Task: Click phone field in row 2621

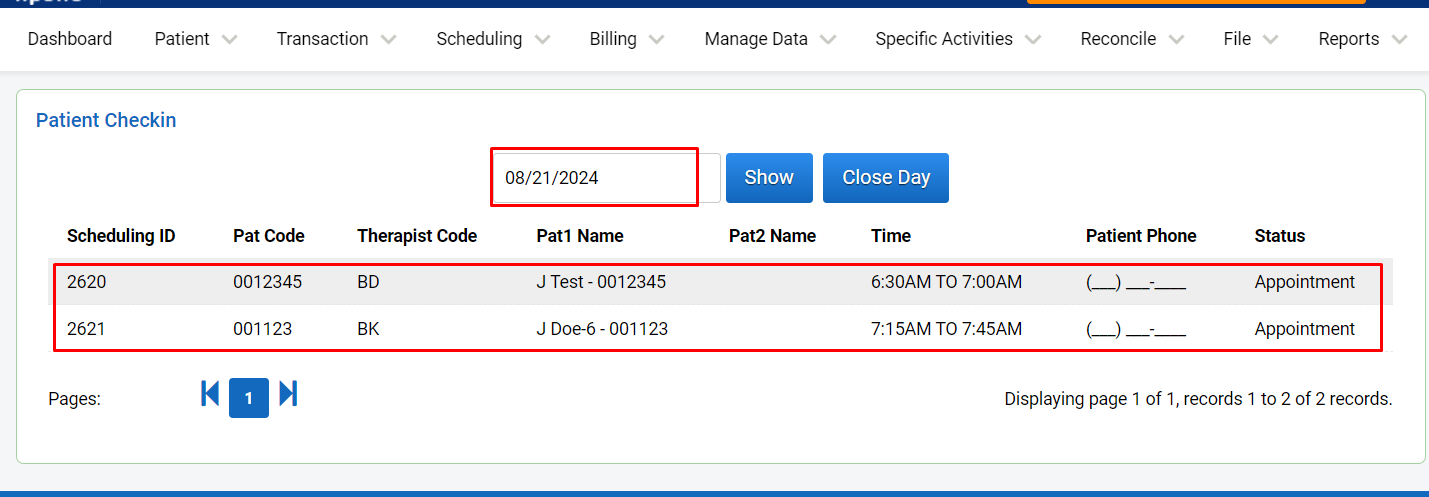Action: coord(1136,329)
